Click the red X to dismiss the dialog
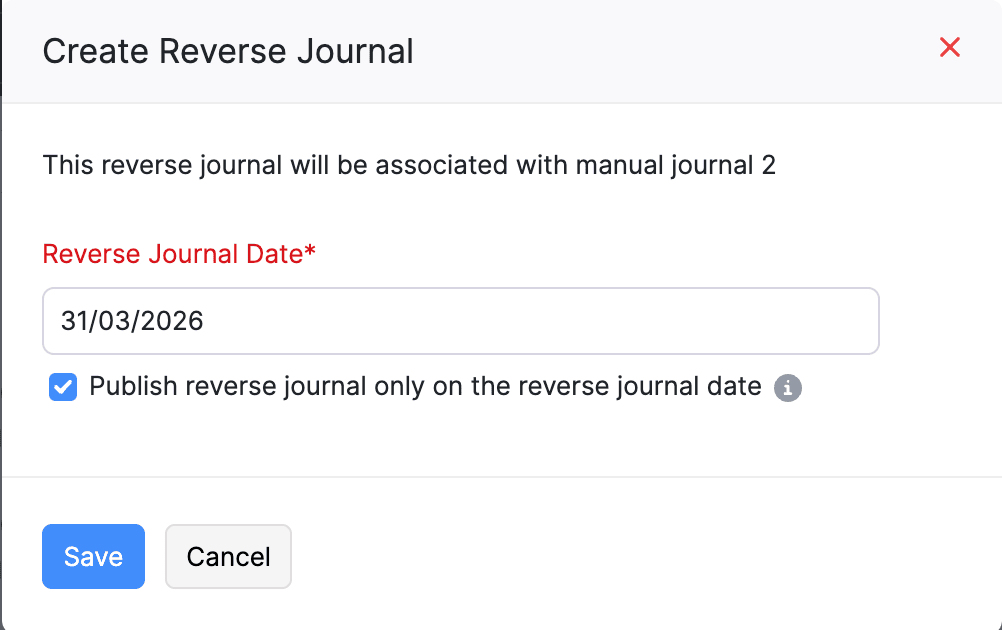The width and height of the screenshot is (1002, 630). click(948, 47)
